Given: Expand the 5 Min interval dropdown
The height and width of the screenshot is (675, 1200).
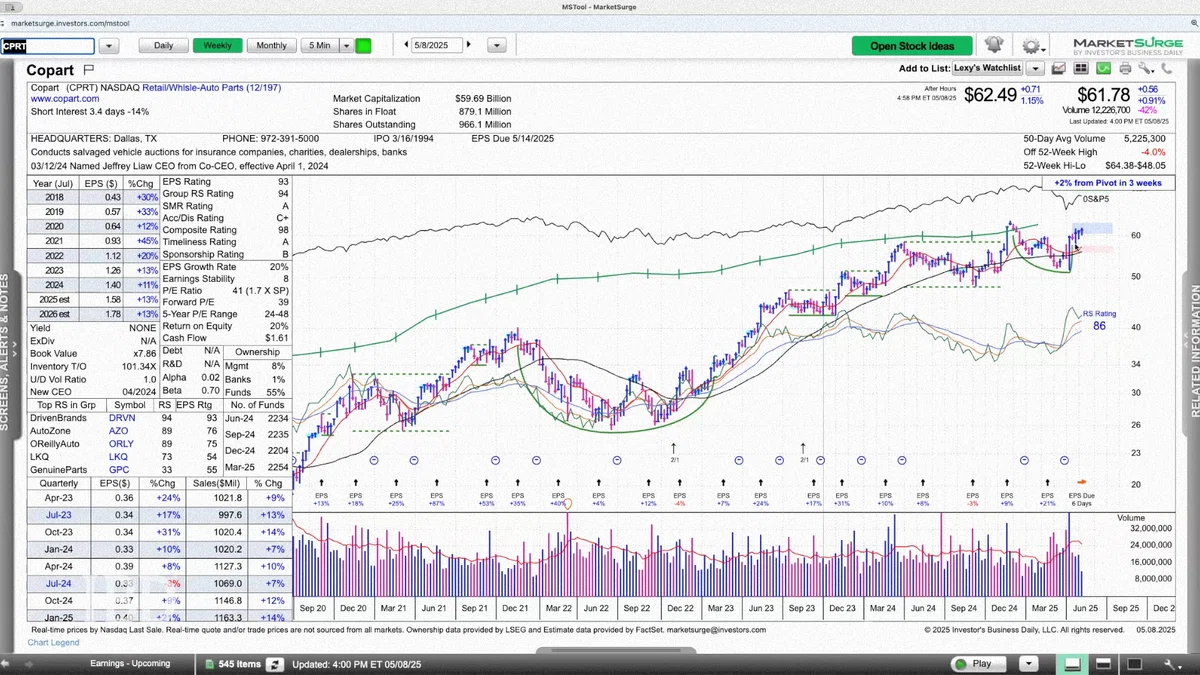Looking at the screenshot, I should (x=346, y=46).
